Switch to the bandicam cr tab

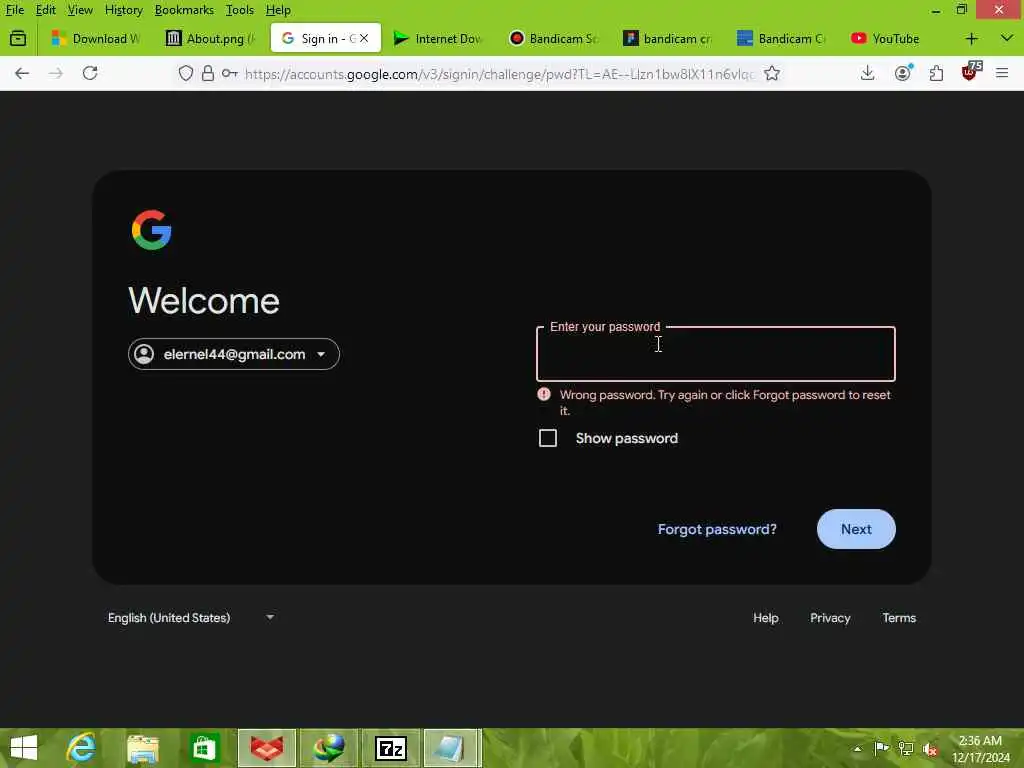click(667, 39)
